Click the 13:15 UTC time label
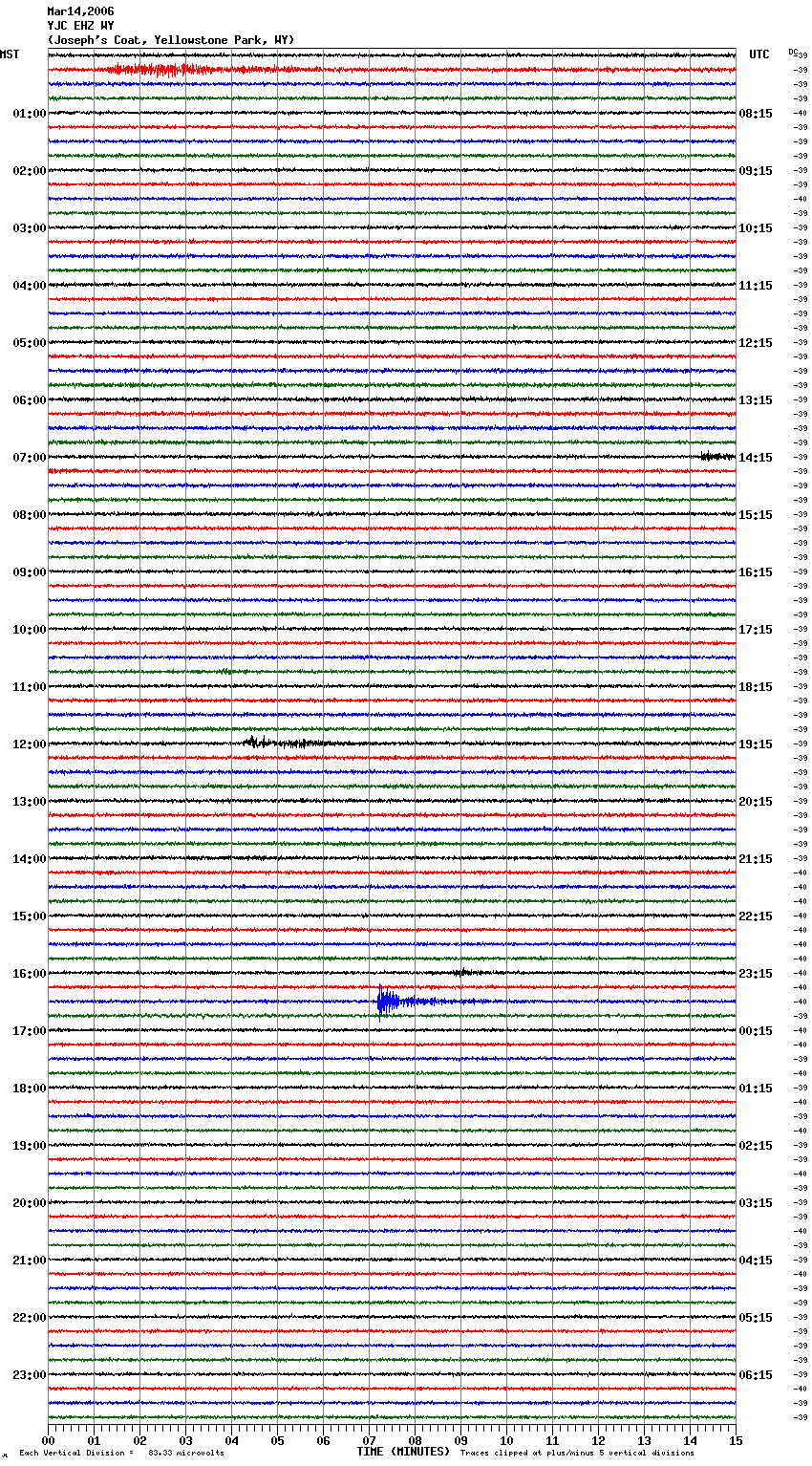Image resolution: width=812 pixels, height=1466 pixels. [x=756, y=400]
